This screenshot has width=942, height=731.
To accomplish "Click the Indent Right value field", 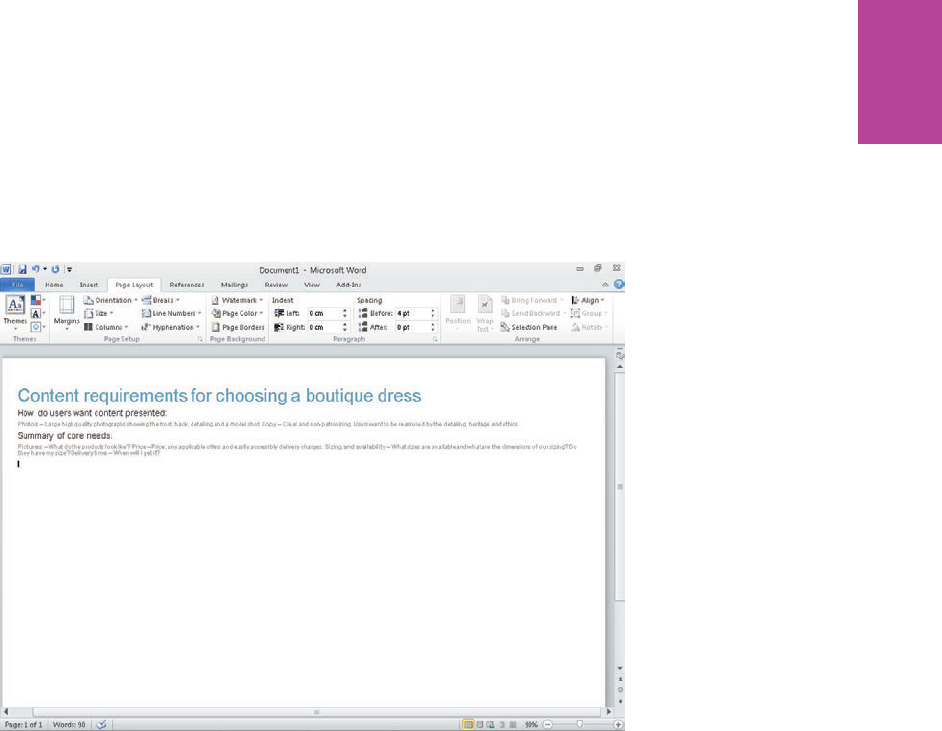I will 324,327.
